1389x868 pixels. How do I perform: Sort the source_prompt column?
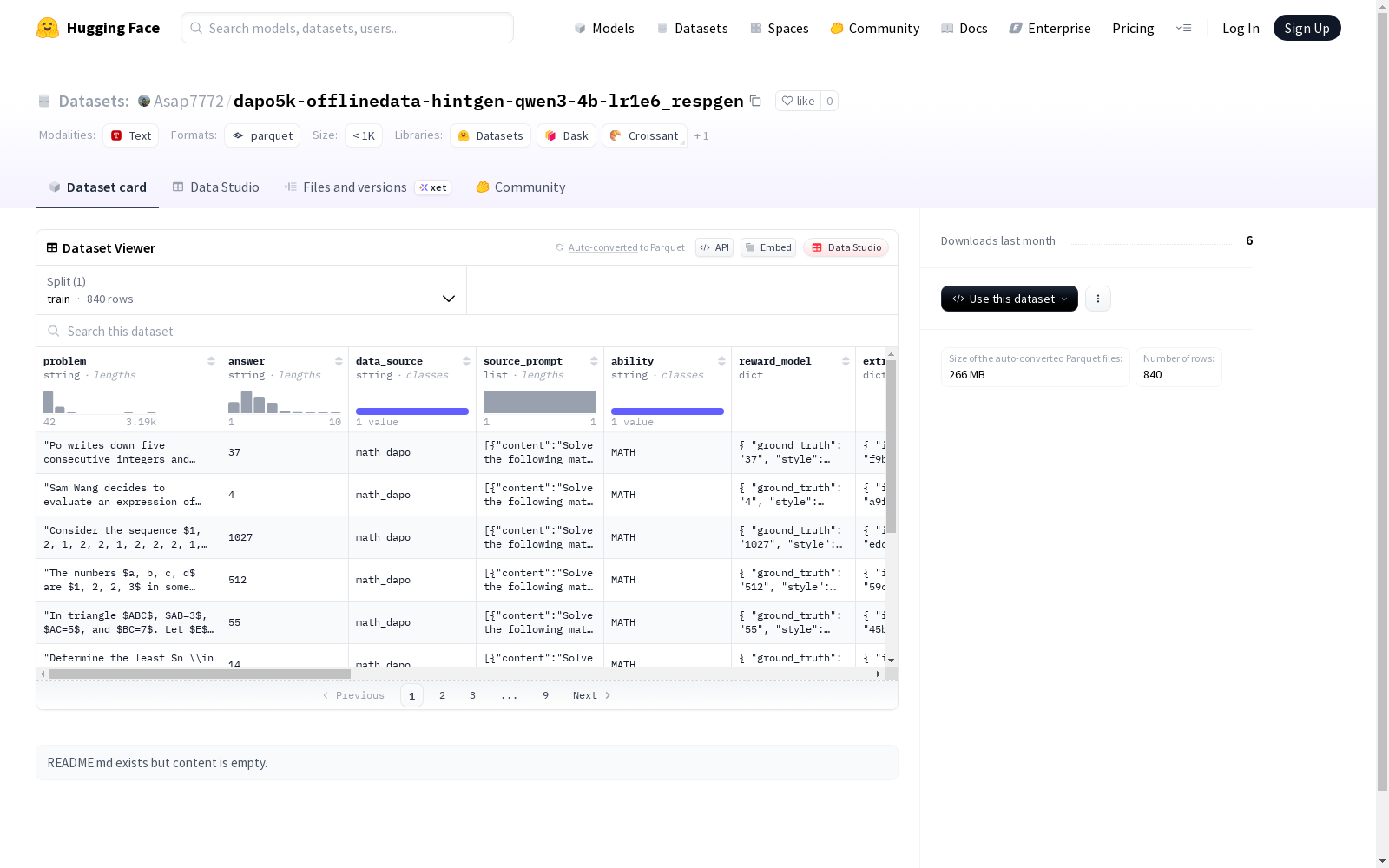point(594,361)
